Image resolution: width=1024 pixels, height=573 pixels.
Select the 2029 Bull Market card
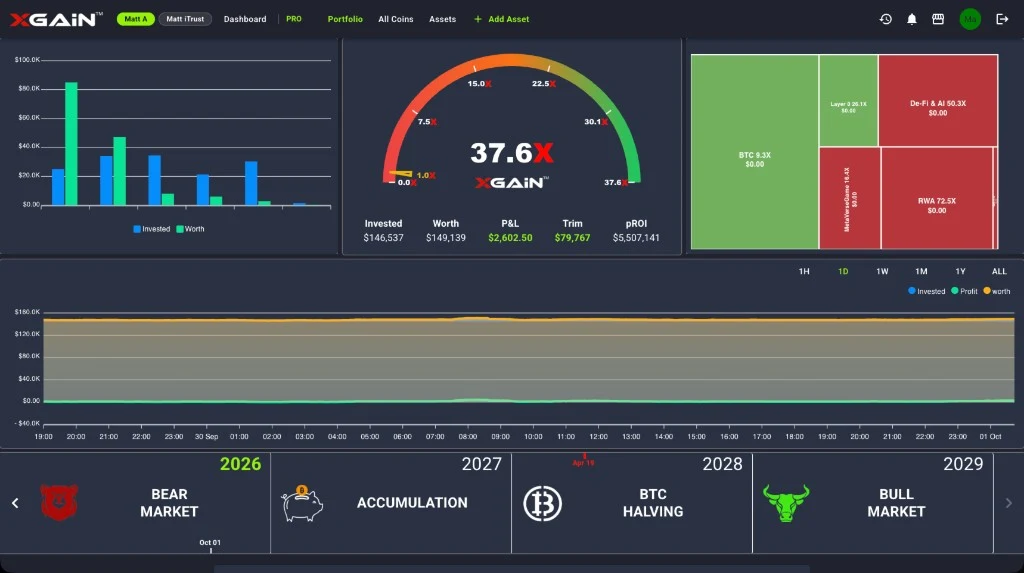(873, 503)
